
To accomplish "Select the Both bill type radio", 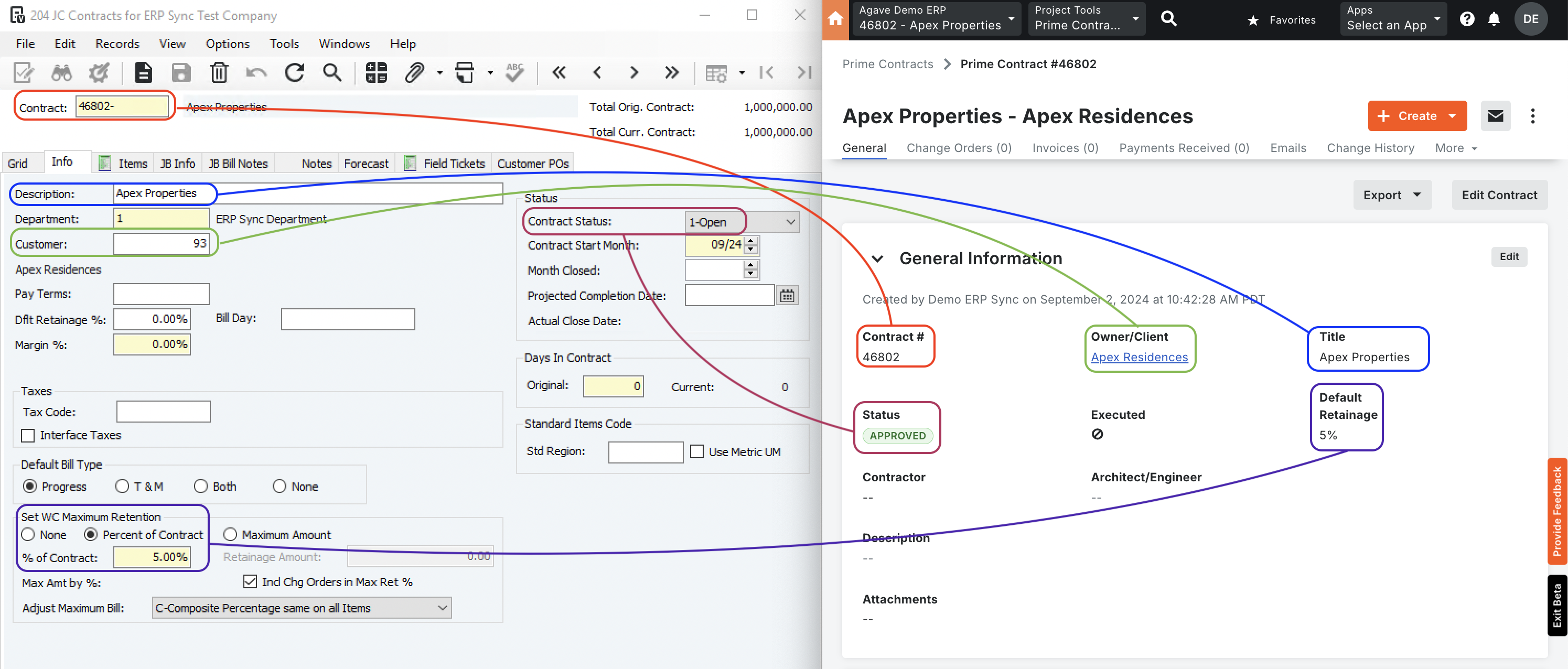I will point(201,487).
